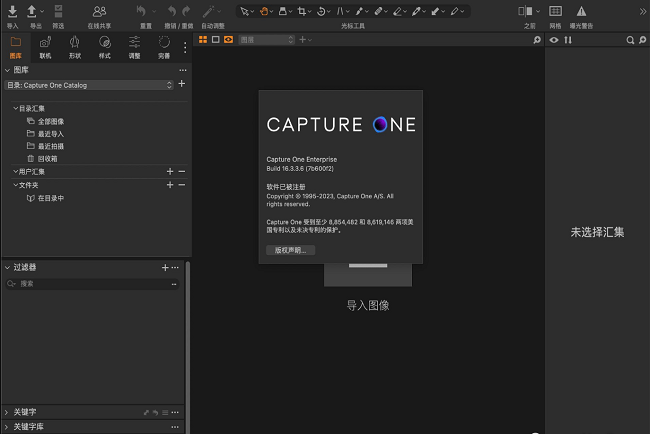The image size is (650, 434).
Task: Select the draw mask brush tool
Action: coord(359,12)
